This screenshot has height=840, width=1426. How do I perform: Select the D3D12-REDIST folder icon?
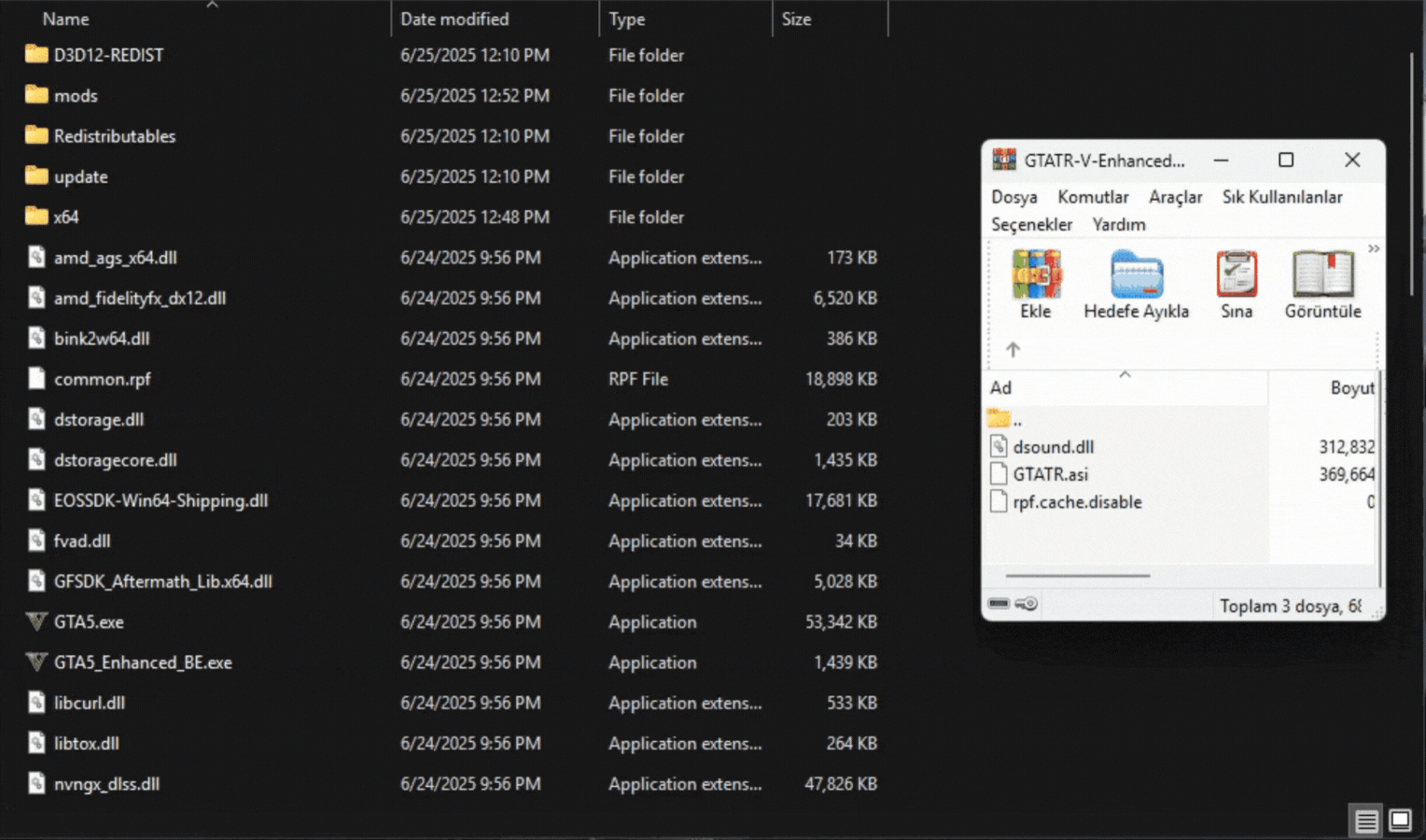(x=36, y=54)
